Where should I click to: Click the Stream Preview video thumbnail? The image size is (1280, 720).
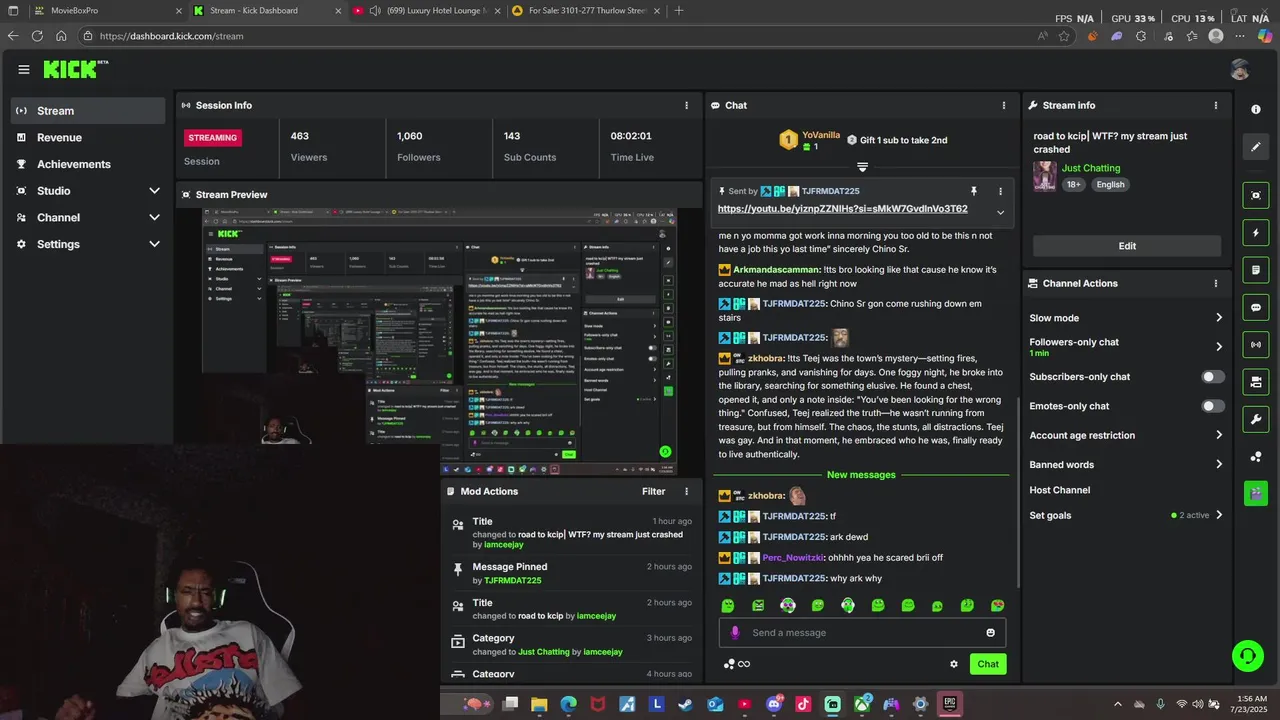(439, 341)
